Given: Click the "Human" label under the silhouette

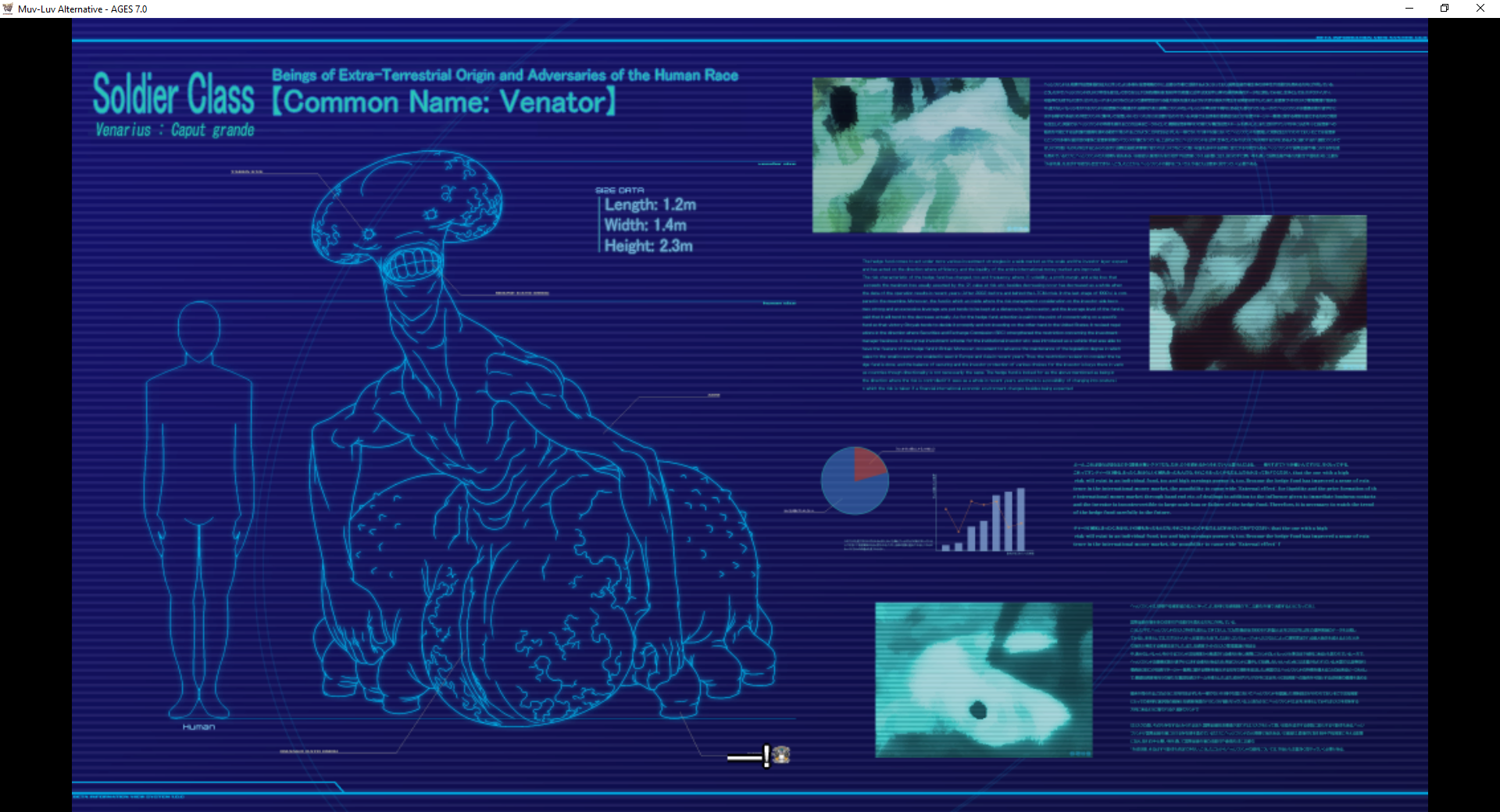Looking at the screenshot, I should click(198, 727).
